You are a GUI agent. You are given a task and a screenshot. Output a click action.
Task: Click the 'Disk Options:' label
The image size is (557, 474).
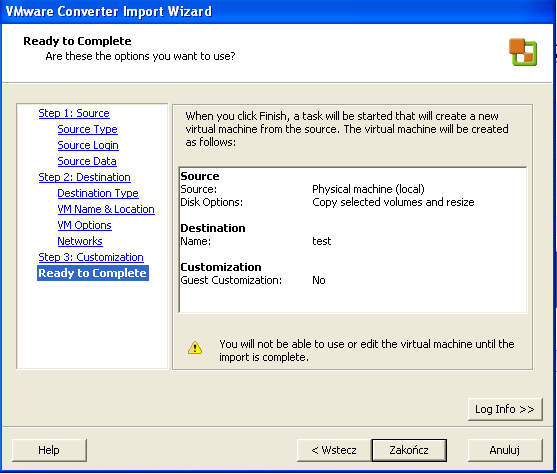coord(212,202)
